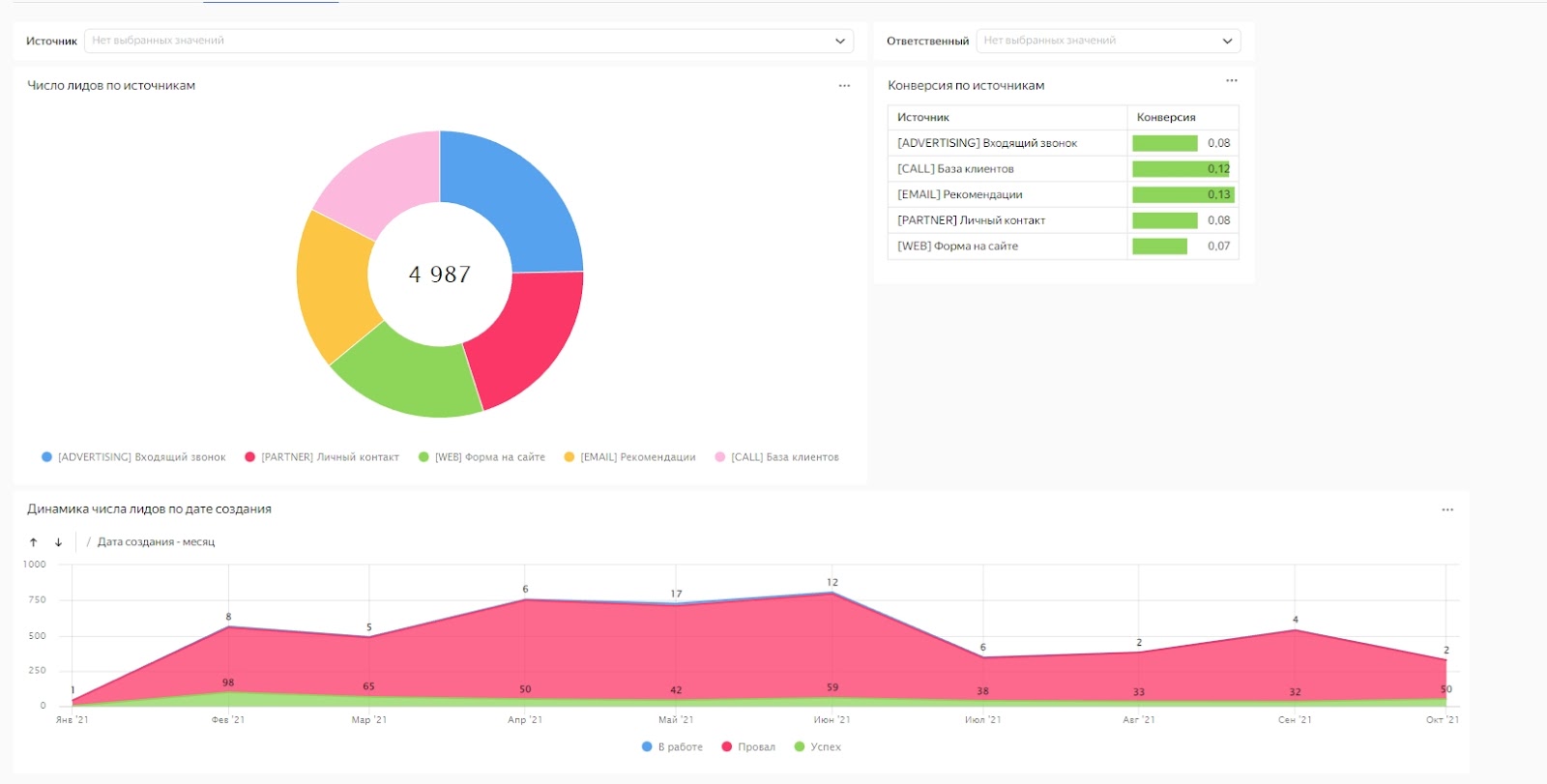
Task: Toggle [WEB] Форма на сайте legend item
Action: coord(482,457)
